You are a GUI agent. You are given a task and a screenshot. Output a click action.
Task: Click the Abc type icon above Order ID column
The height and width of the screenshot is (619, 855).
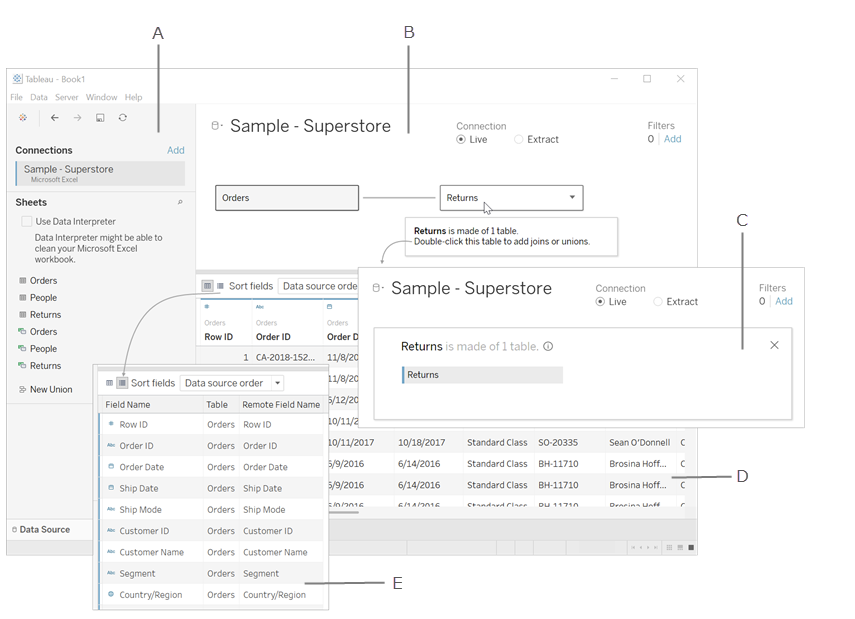tap(260, 307)
